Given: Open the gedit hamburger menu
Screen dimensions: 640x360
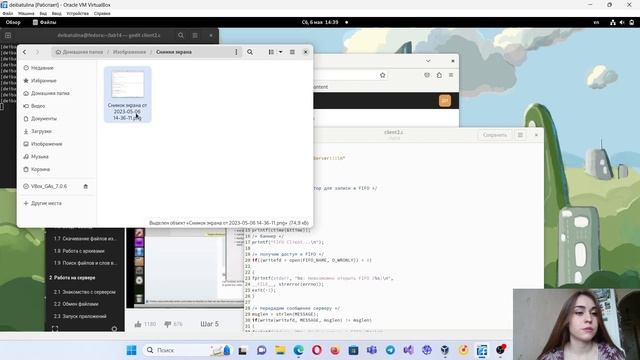Looking at the screenshot, I should 520,135.
